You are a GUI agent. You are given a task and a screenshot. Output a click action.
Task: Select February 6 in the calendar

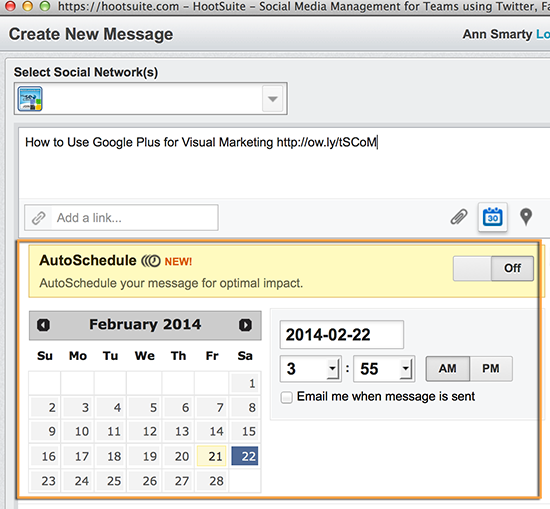[x=178, y=407]
